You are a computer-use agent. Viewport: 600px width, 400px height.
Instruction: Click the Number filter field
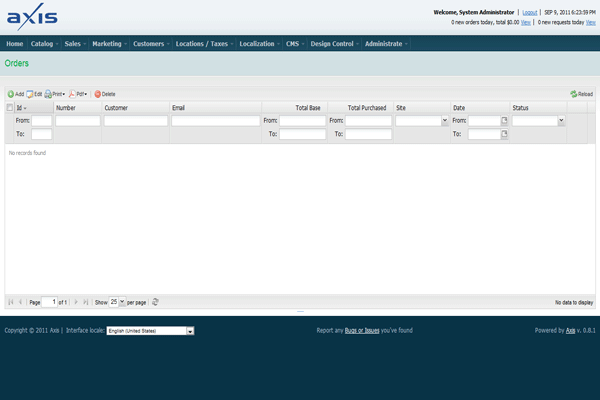[78, 121]
